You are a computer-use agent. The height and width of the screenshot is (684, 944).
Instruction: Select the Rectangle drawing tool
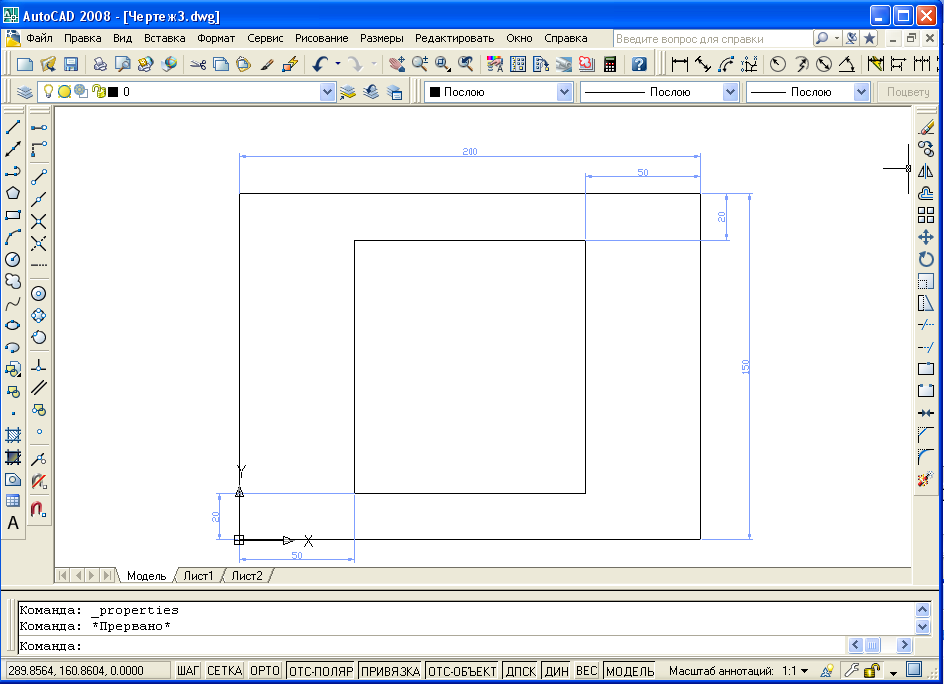pos(13,215)
